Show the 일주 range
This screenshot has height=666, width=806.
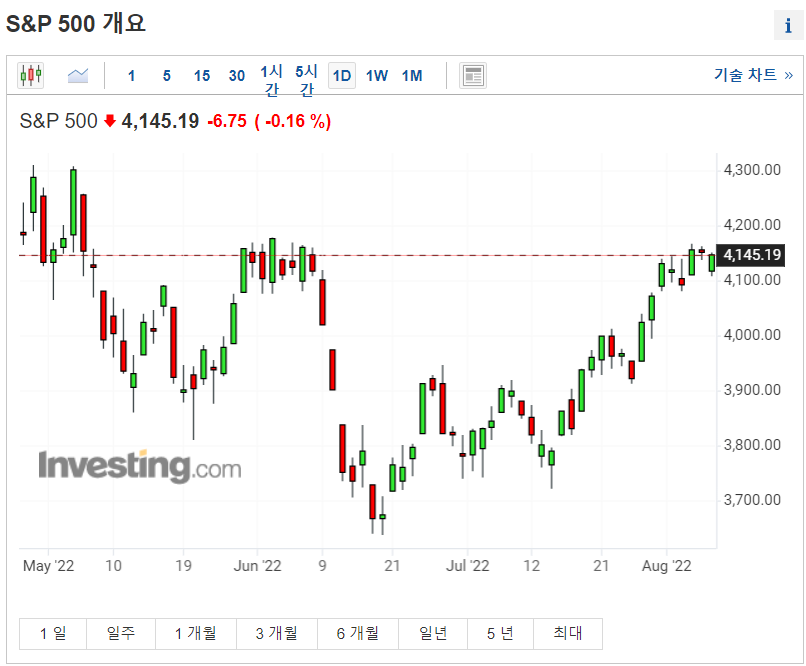121,634
